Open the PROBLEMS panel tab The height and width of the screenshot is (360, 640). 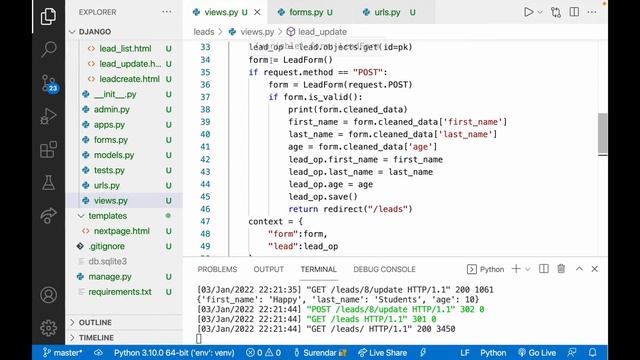pos(217,269)
